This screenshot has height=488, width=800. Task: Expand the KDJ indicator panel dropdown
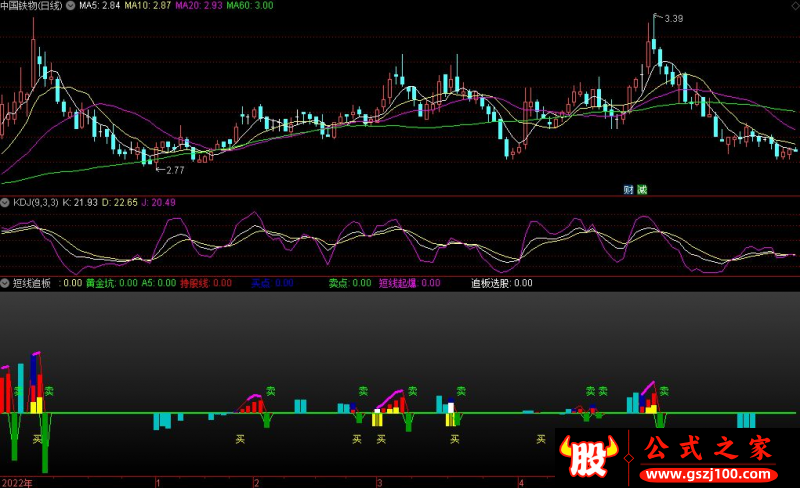pos(6,203)
